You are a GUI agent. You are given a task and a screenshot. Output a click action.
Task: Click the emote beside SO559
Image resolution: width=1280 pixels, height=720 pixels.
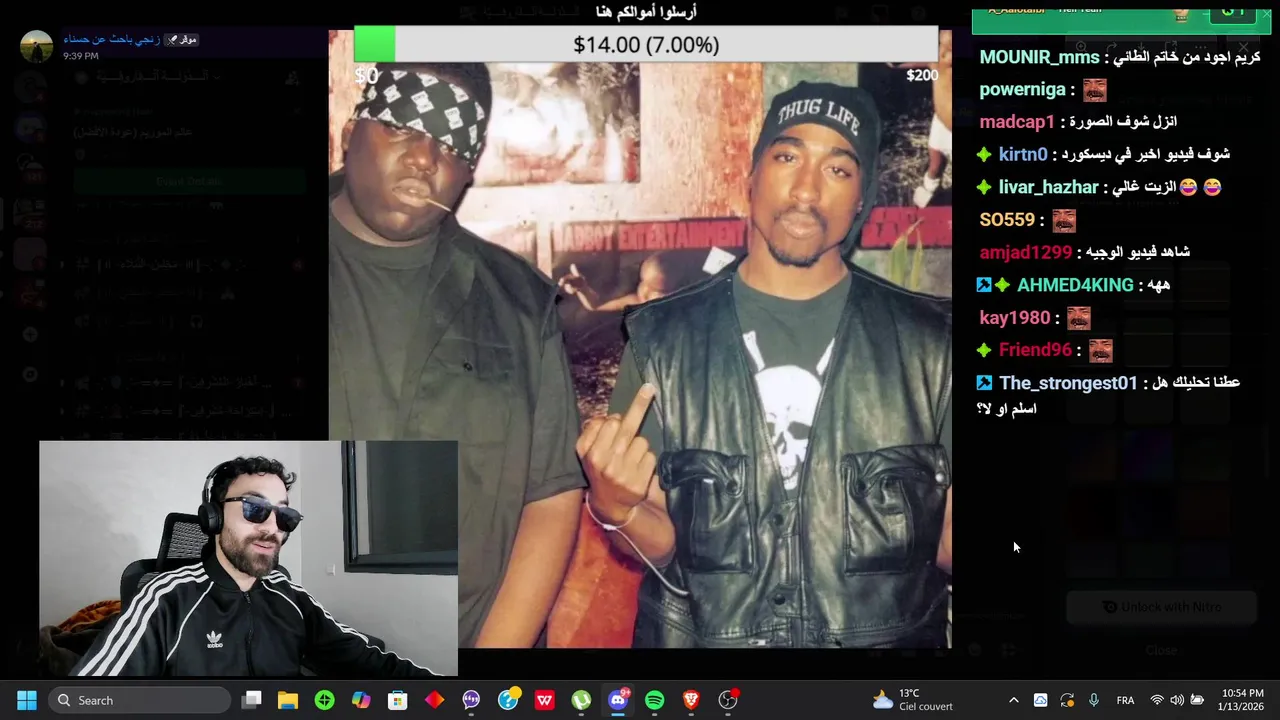1064,220
